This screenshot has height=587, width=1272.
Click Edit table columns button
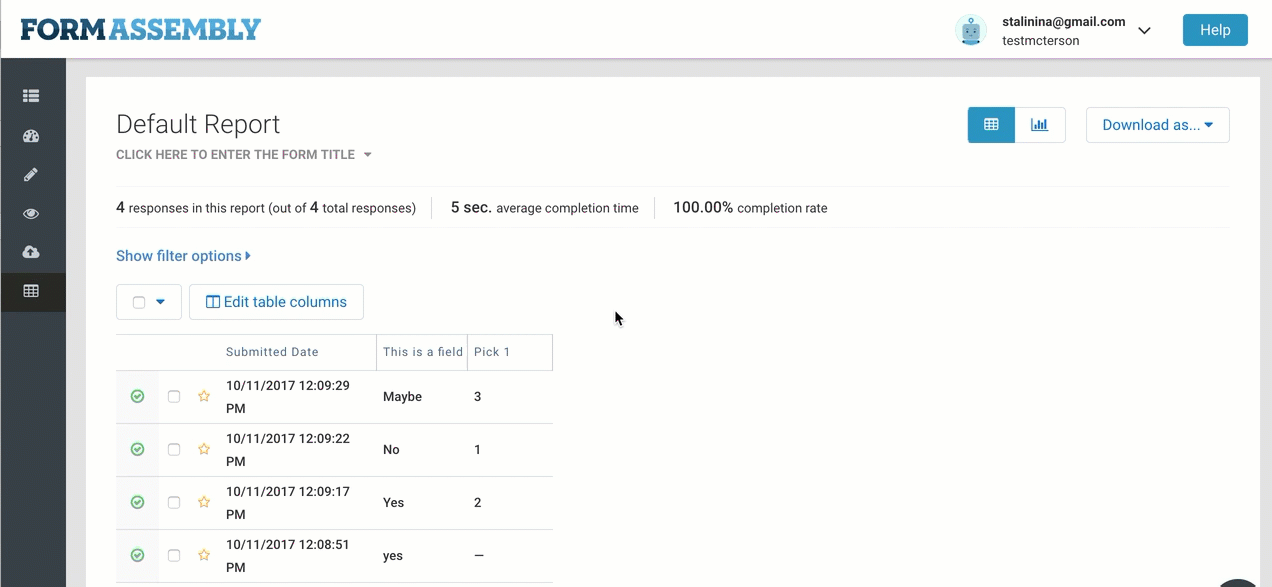276,302
